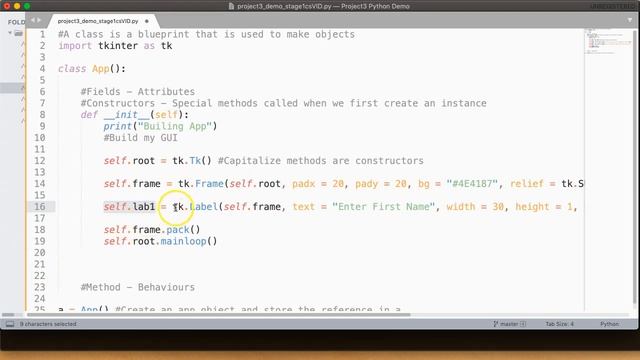Image resolution: width=640 pixels, height=360 pixels.
Task: Click 'relief' keyword argument on line 14
Action: (527, 184)
